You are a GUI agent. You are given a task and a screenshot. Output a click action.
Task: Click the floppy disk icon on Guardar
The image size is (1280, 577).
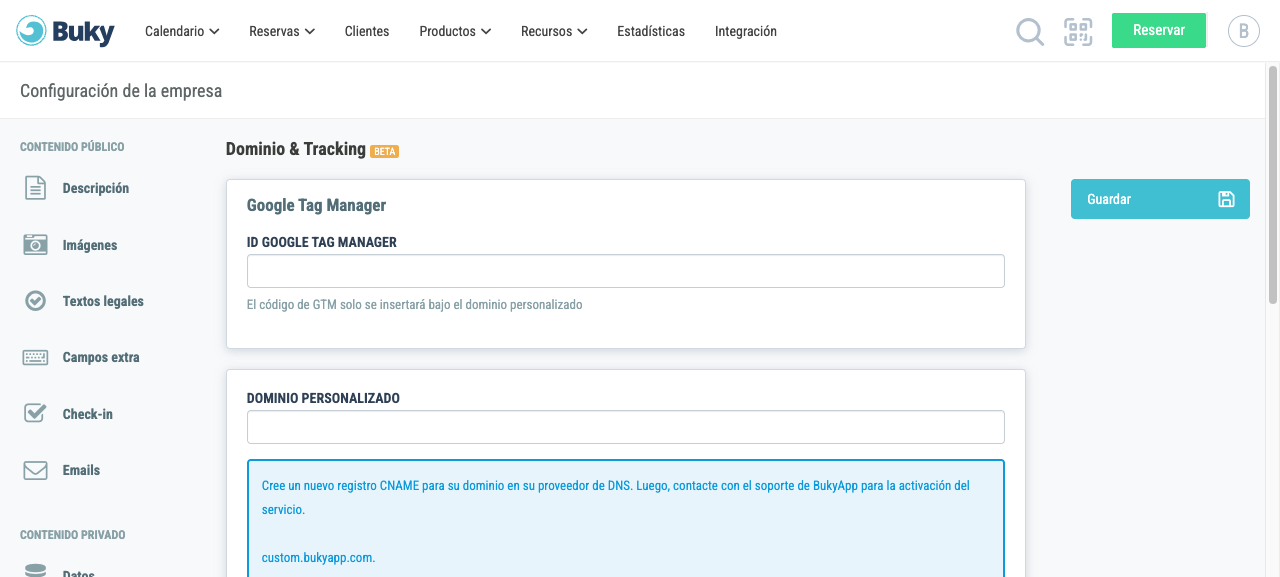(x=1226, y=199)
